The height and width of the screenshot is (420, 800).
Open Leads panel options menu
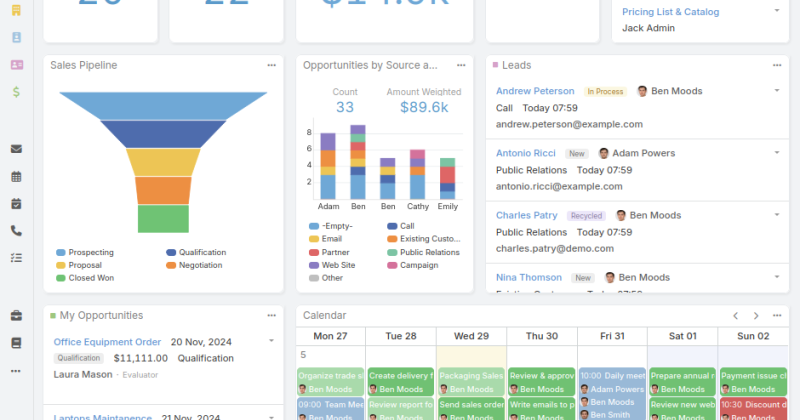[777, 65]
